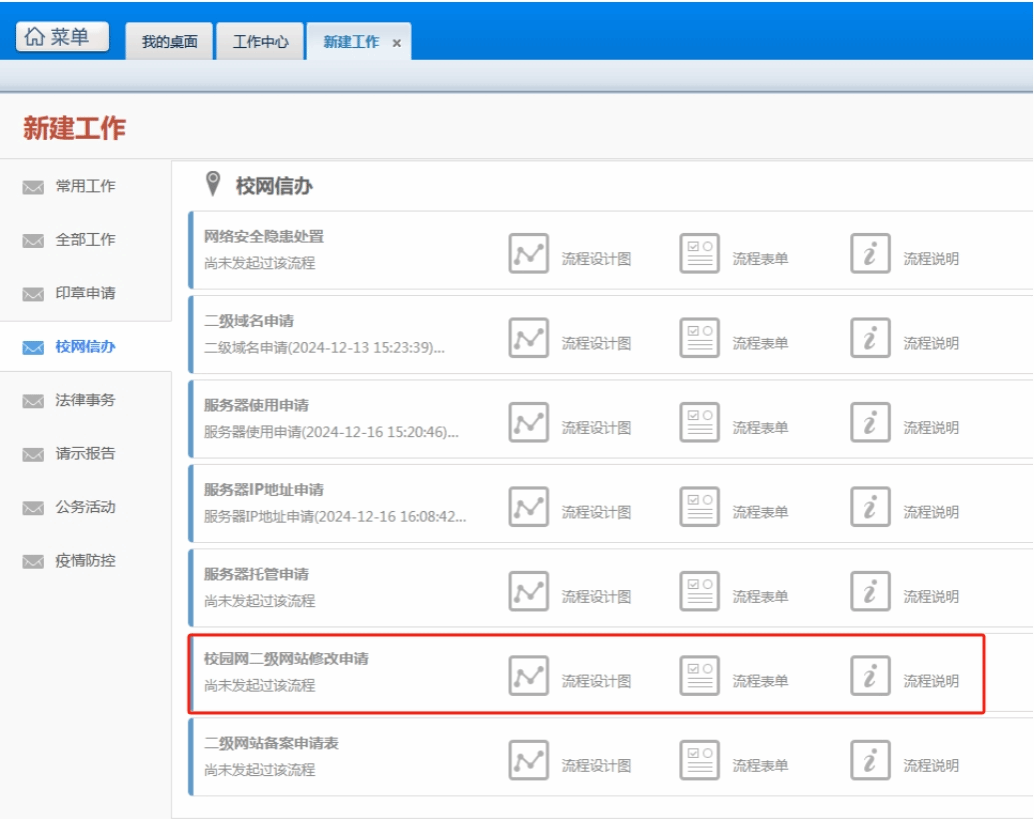This screenshot has height=819, width=1034.
Task: Click 流程表单 icon for 校园网二级网站修改申请
Action: [699, 676]
